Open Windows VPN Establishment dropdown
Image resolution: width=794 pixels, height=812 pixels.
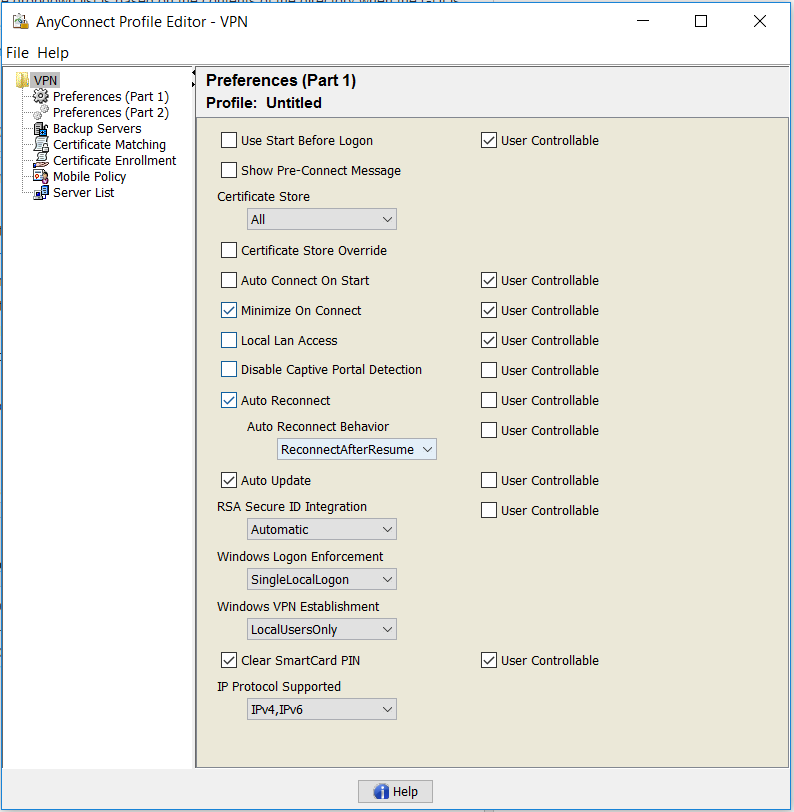(322, 629)
